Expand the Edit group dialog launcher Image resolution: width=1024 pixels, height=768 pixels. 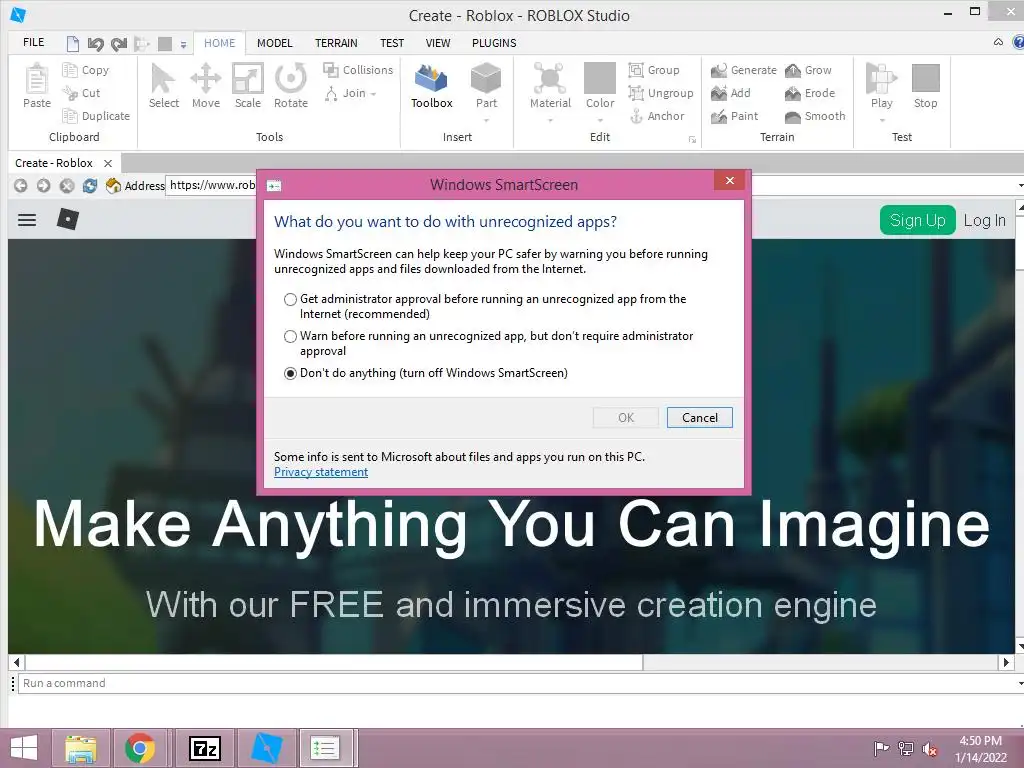coord(692,140)
